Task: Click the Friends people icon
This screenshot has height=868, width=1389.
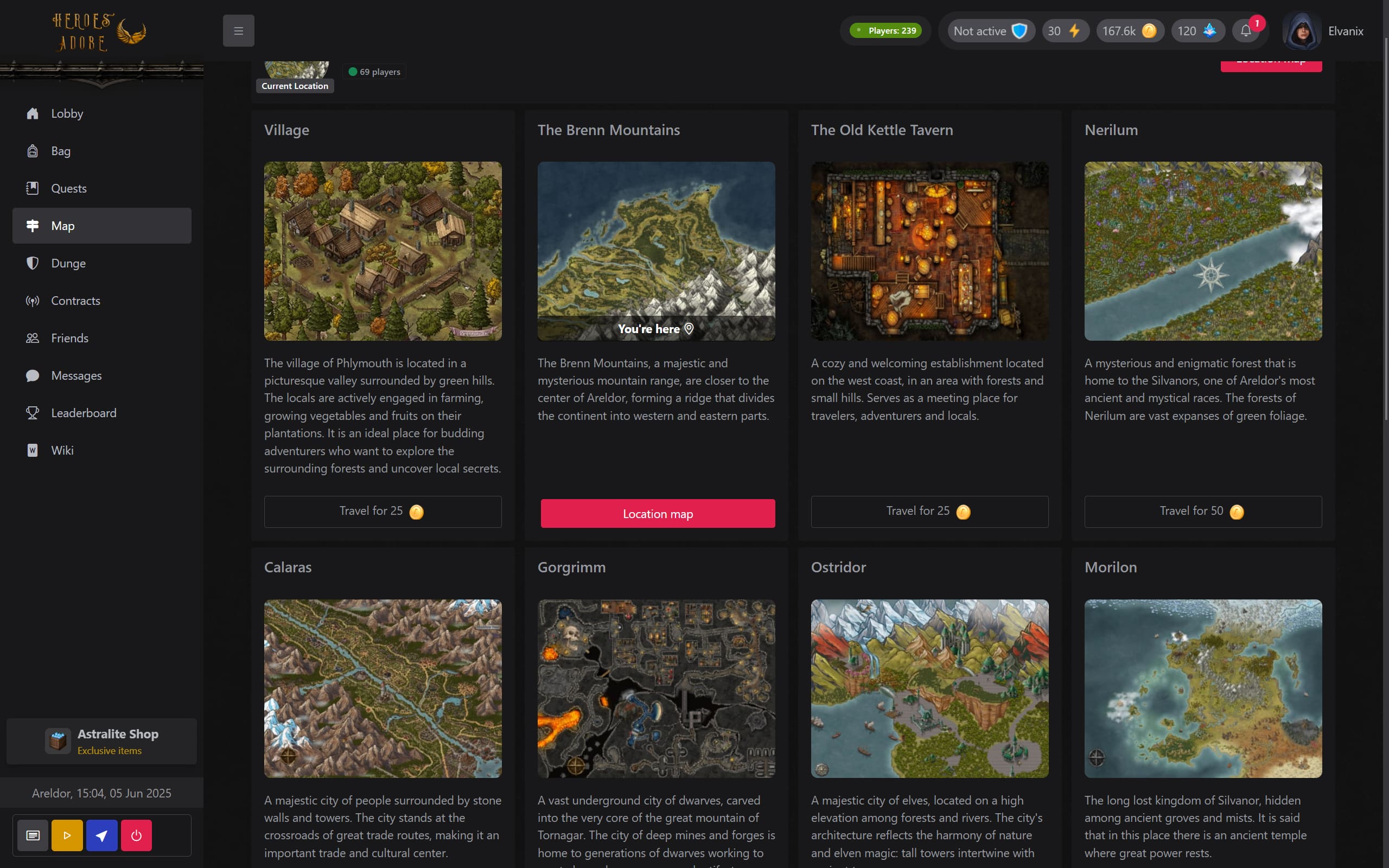Action: pos(33,338)
